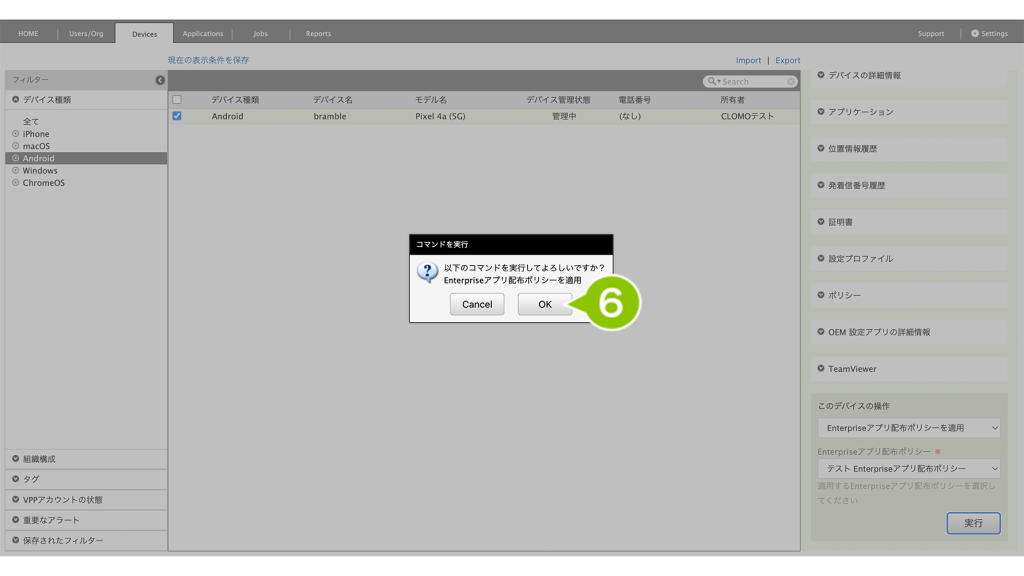1024x576 pixels.
Task: Filter devices by iPhone
Action: (x=36, y=134)
